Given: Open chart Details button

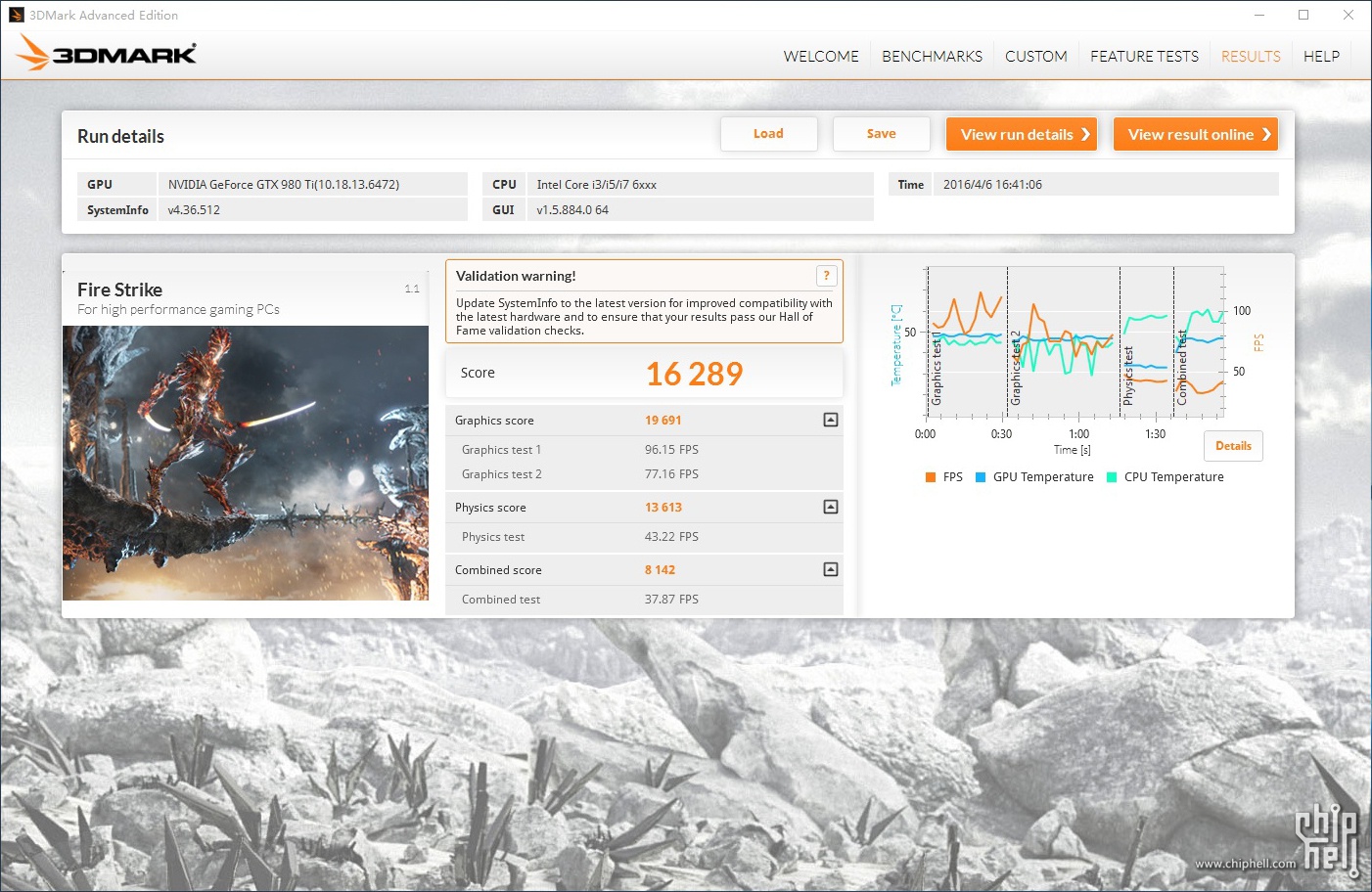Looking at the screenshot, I should pyautogui.click(x=1233, y=446).
